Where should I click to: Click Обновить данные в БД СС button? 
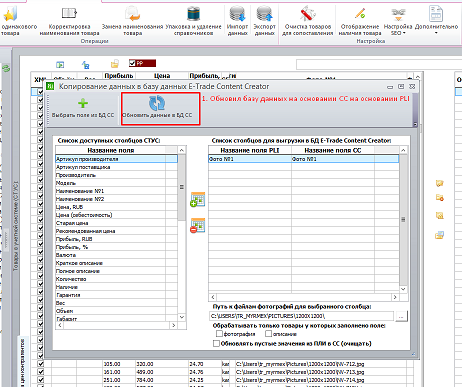coord(161,109)
